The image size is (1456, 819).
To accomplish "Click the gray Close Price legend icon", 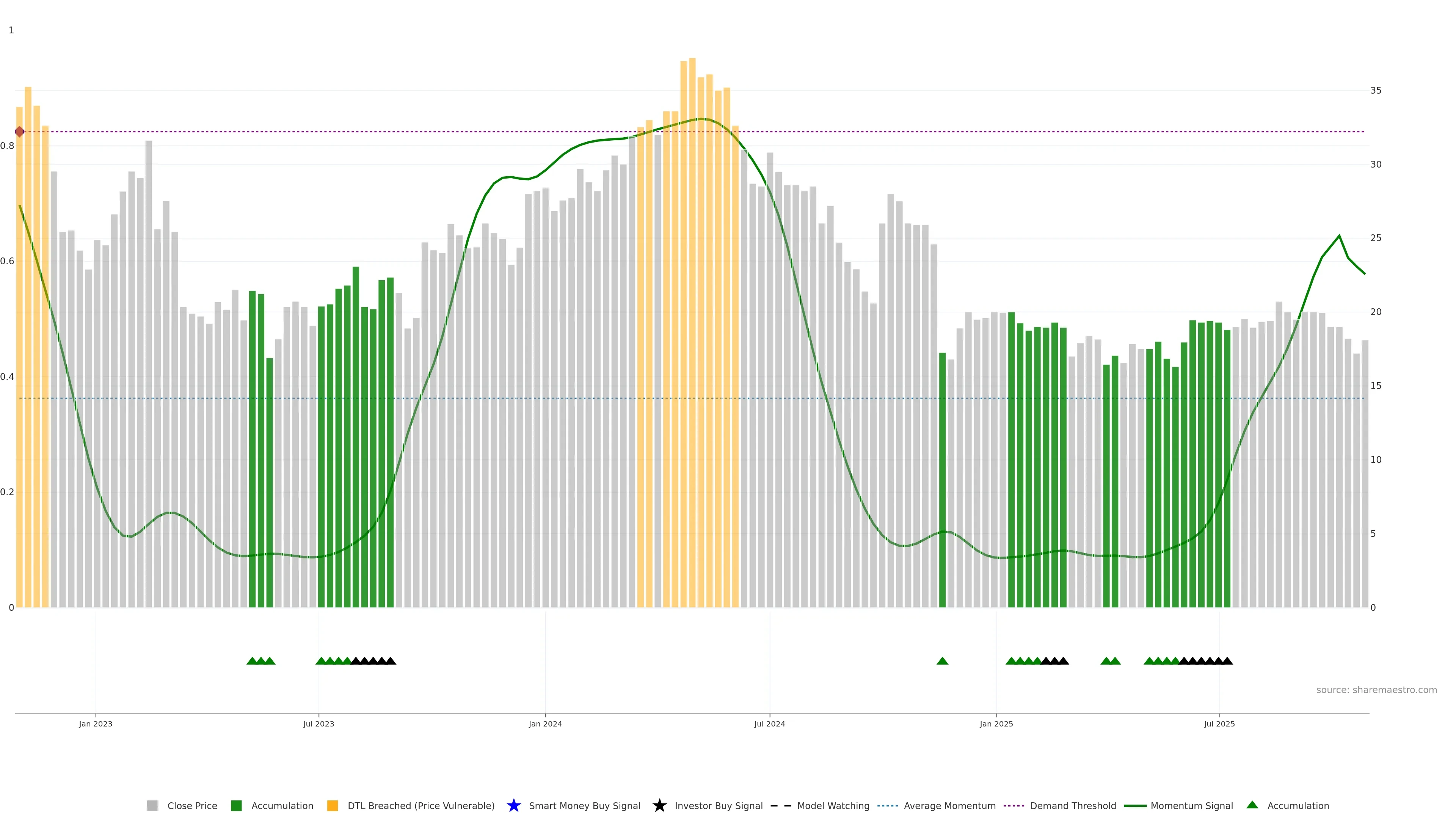I will click(x=152, y=805).
